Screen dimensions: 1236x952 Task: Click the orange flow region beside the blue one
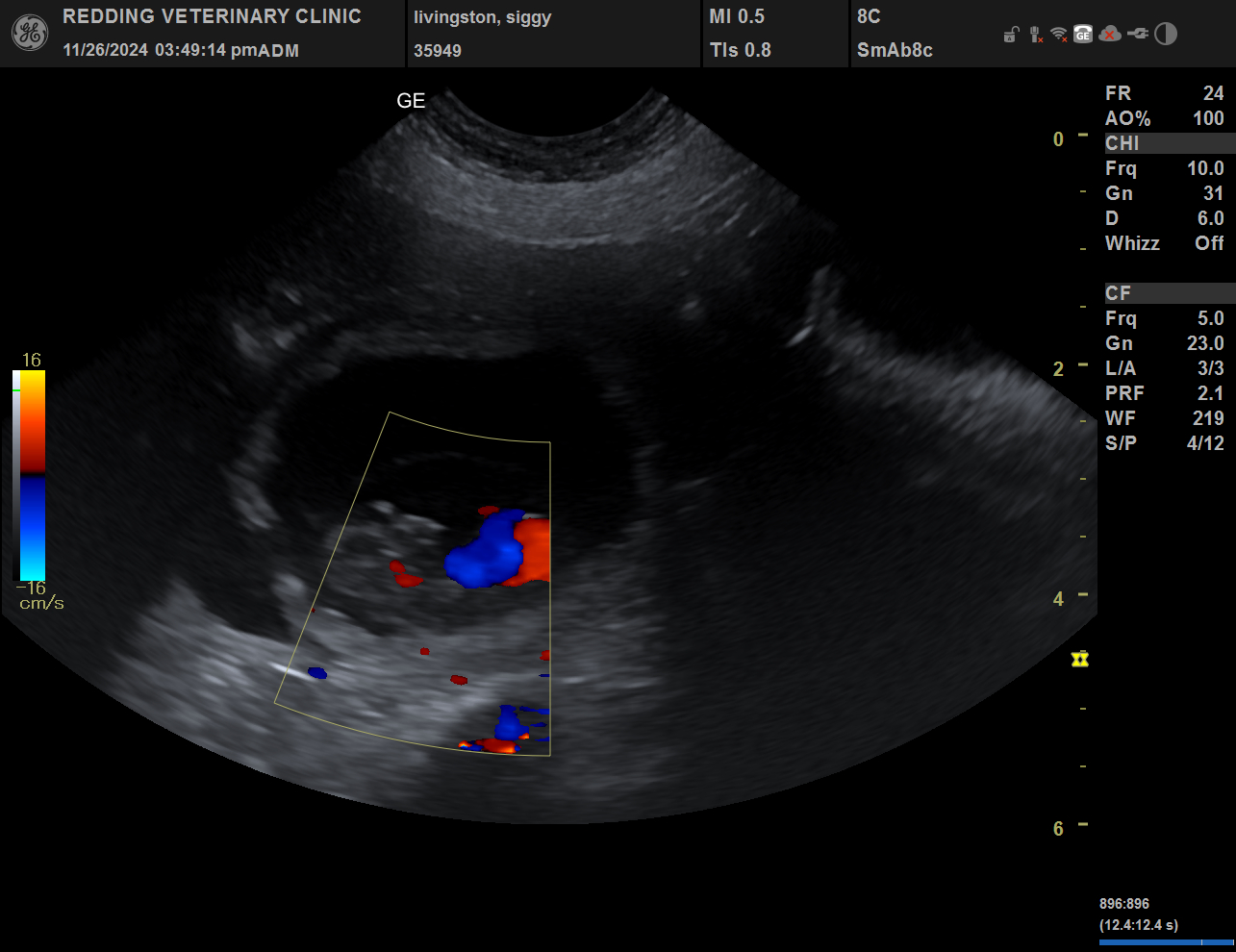534,550
